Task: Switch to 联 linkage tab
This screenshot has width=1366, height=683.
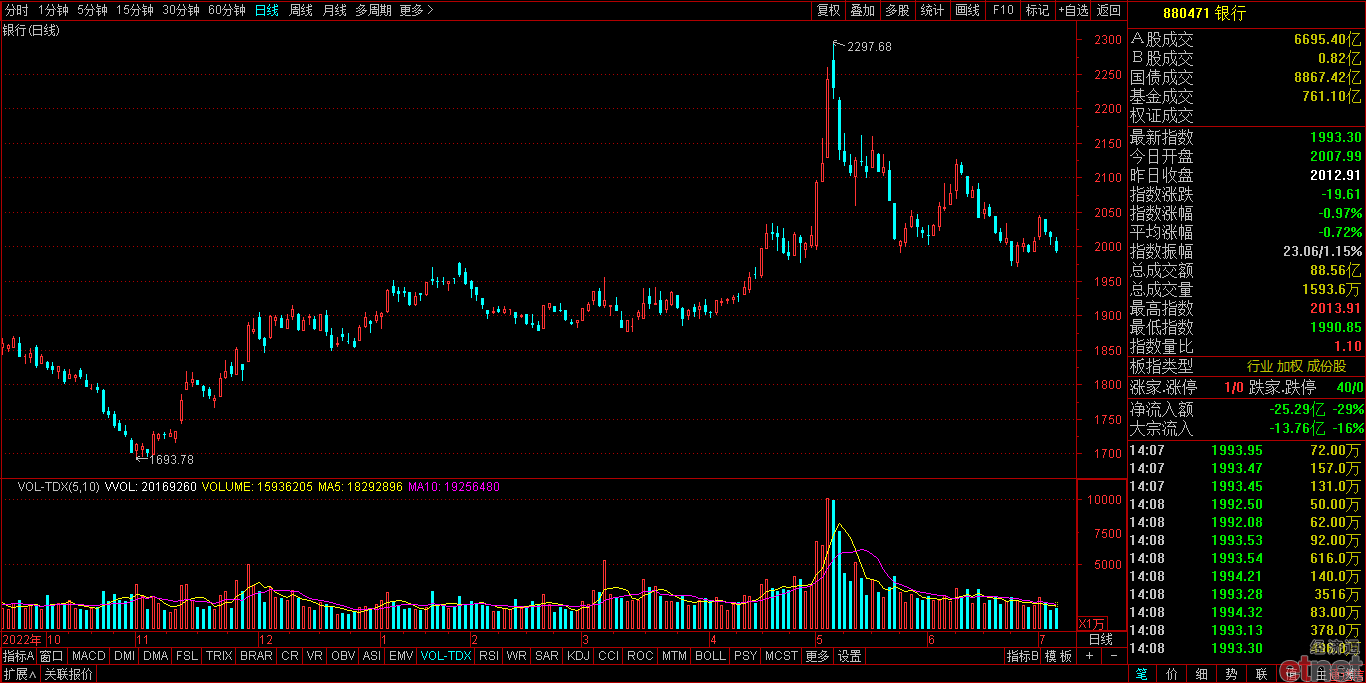Action: [1262, 673]
